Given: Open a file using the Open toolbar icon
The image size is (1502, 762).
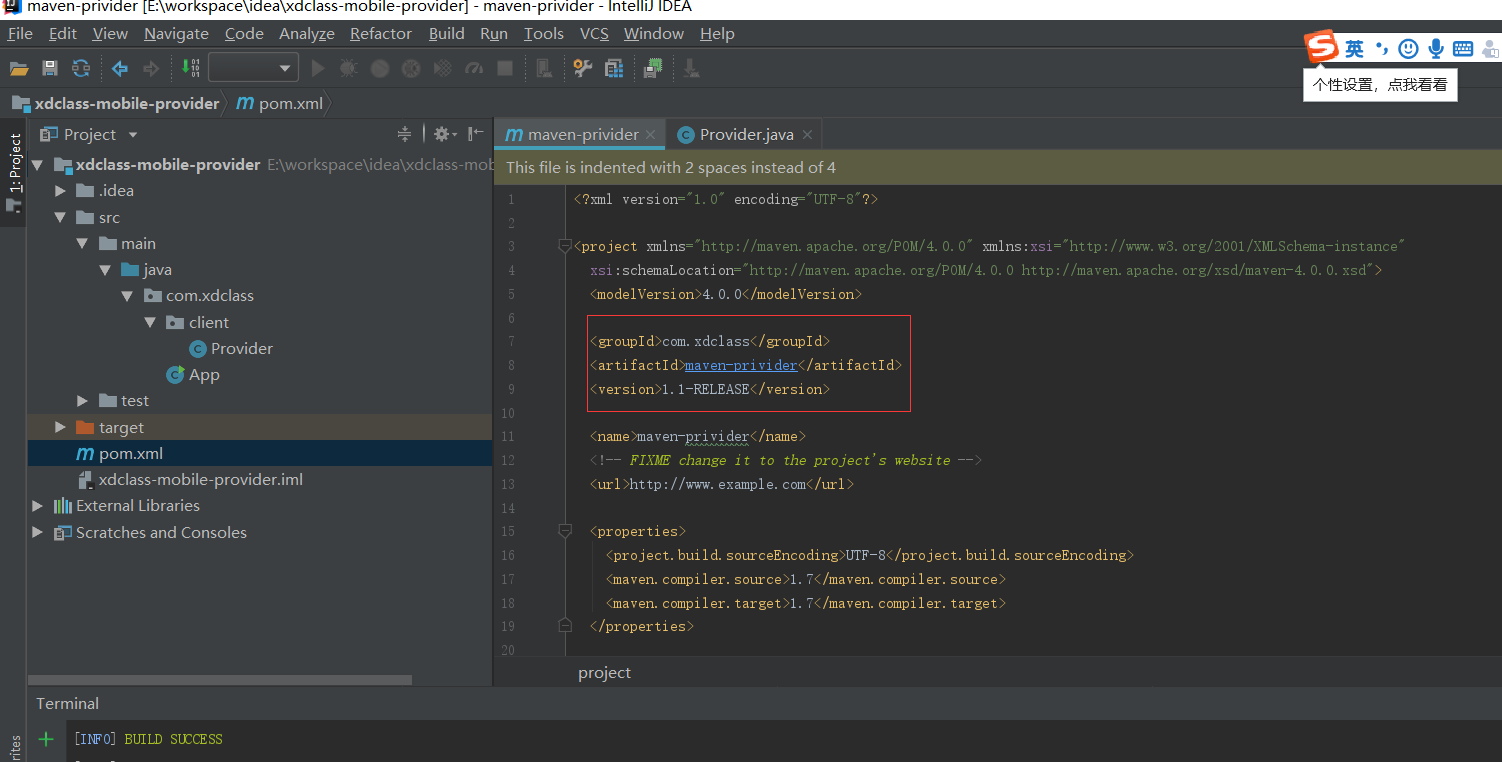Looking at the screenshot, I should click(x=20, y=67).
